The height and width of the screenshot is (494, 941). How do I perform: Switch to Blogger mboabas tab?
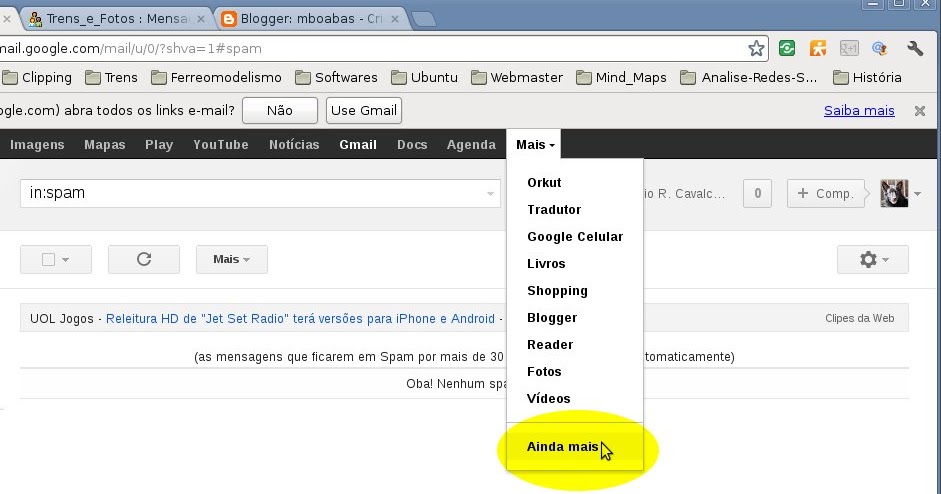pos(311,19)
